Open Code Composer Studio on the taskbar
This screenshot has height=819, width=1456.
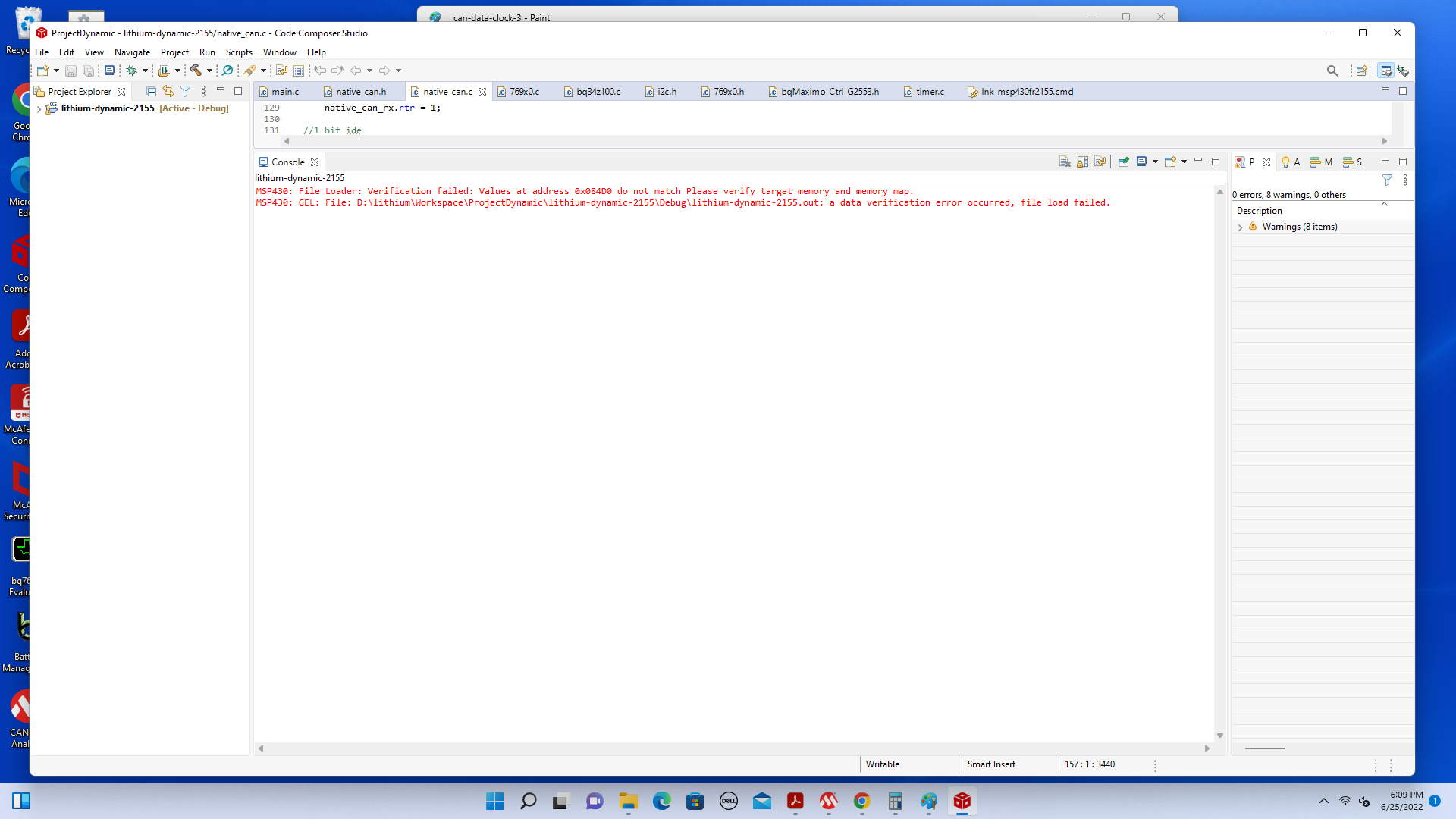pyautogui.click(x=962, y=802)
